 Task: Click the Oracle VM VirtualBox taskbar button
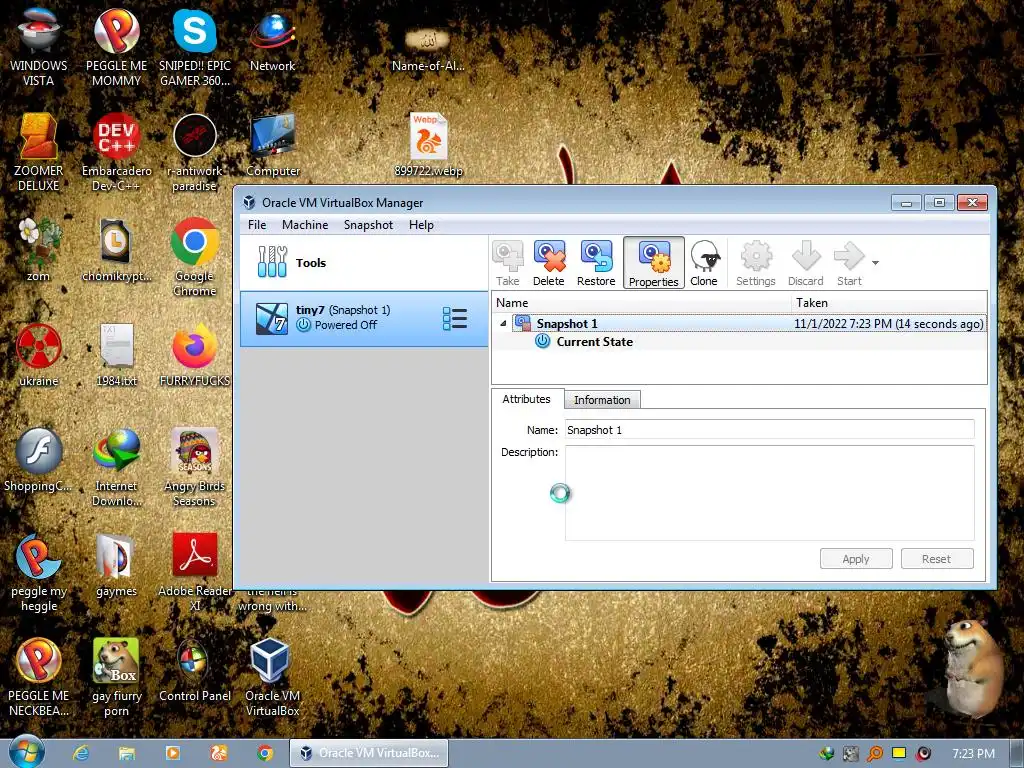[x=369, y=753]
